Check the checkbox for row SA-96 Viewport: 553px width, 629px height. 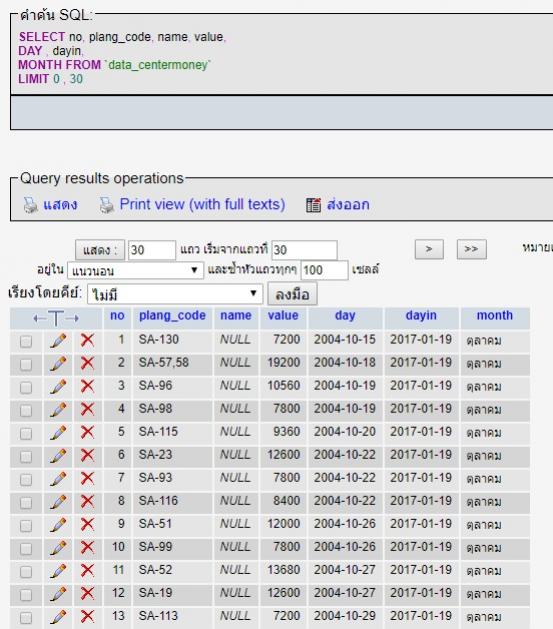pos(26,388)
